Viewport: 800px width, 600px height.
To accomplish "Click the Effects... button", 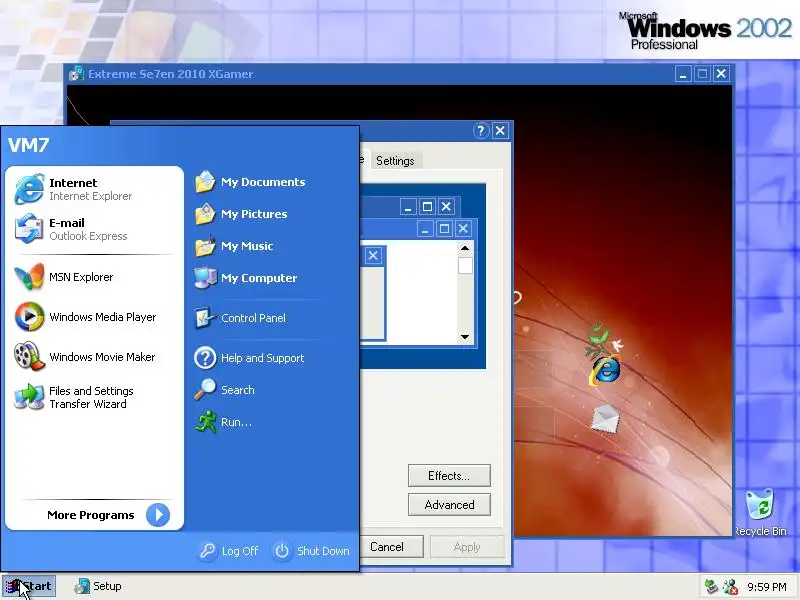I will point(449,476).
